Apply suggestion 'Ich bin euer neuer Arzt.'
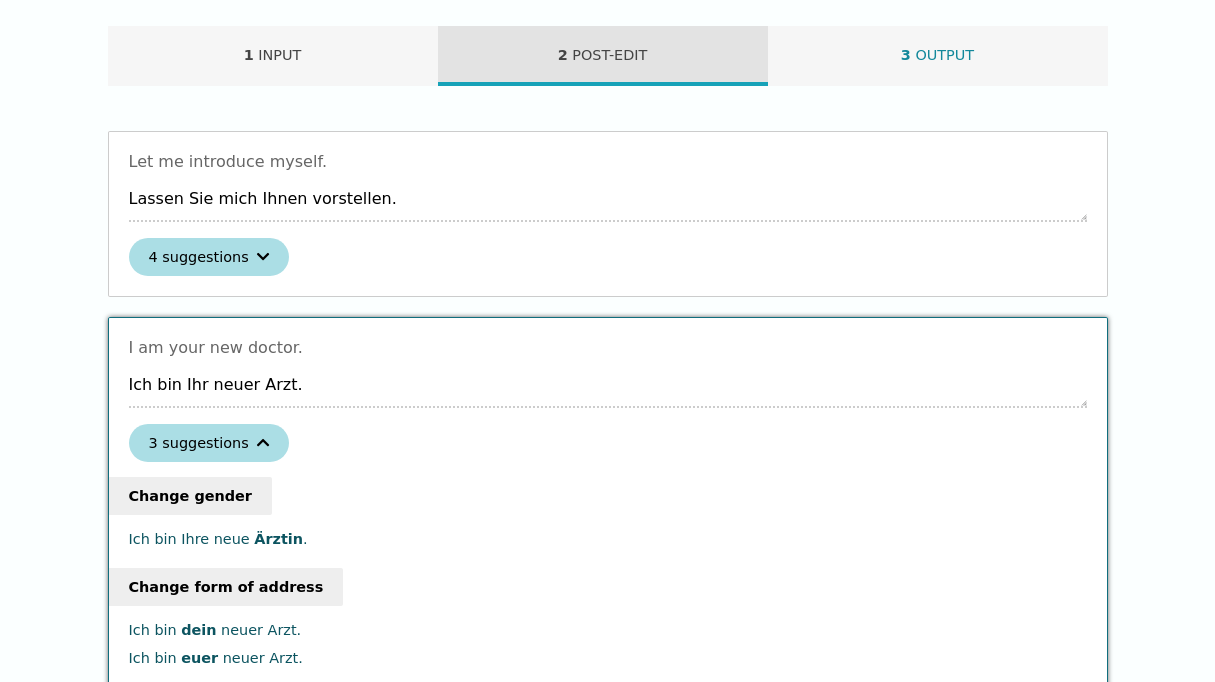The height and width of the screenshot is (682, 1215). coord(216,658)
